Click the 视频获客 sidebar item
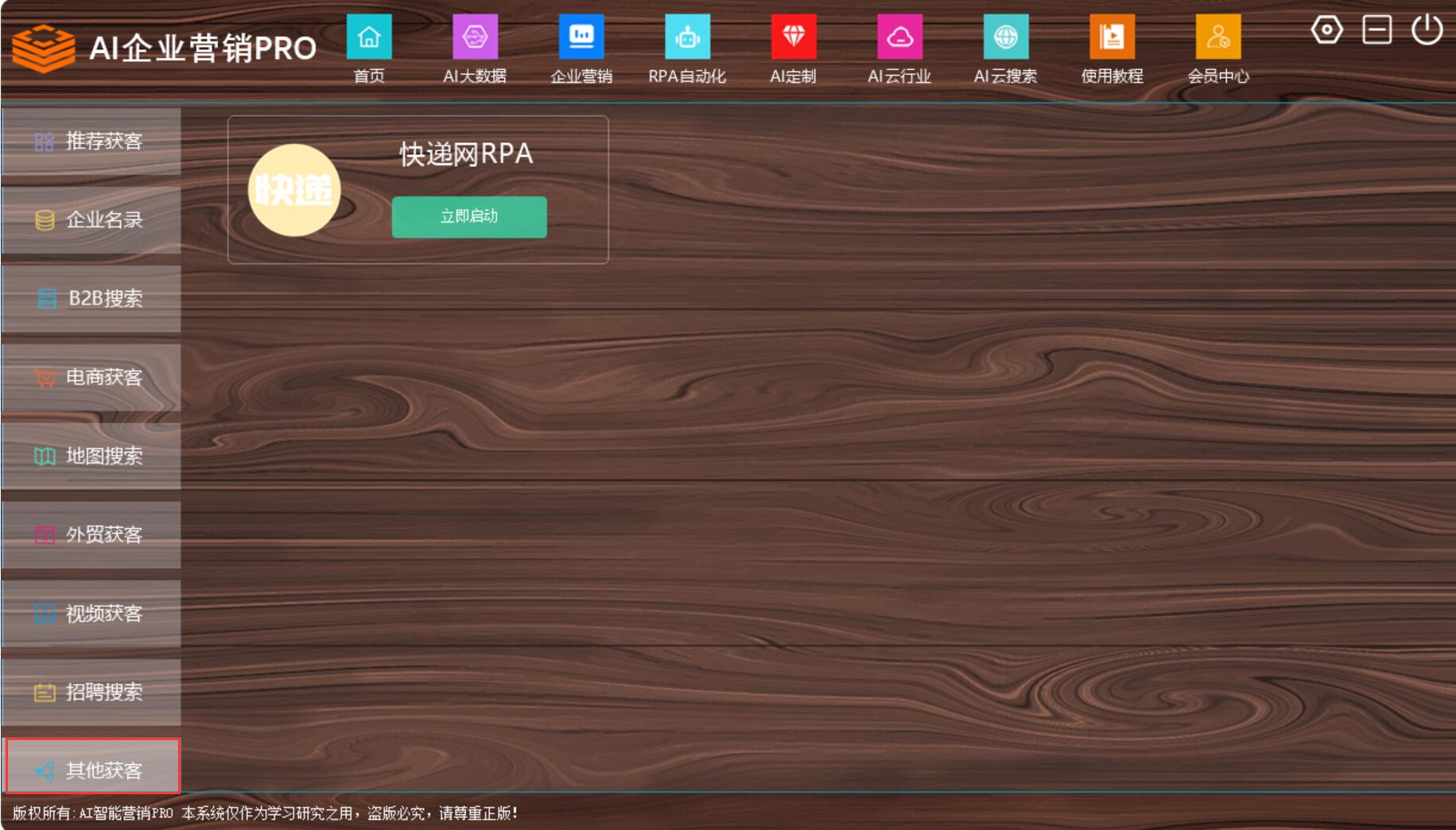1456x830 pixels. 91,614
